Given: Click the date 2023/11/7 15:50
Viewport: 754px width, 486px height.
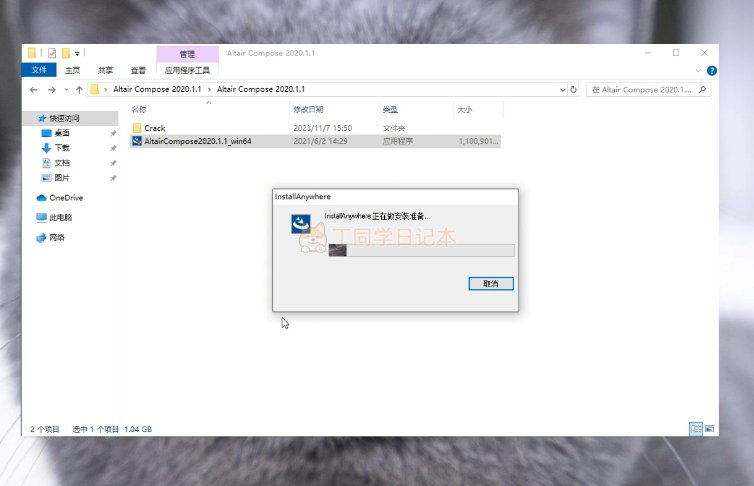Looking at the screenshot, I should pyautogui.click(x=323, y=128).
